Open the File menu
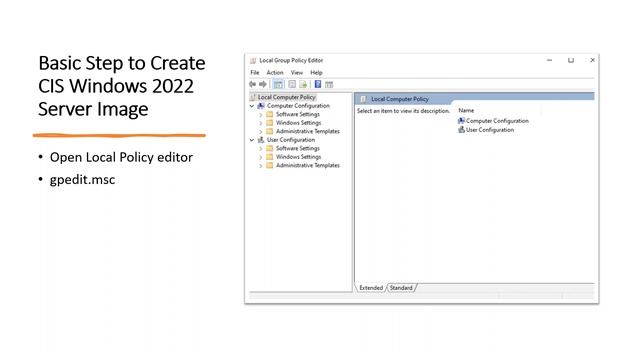Screen dimensions: 640x360 tap(255, 72)
